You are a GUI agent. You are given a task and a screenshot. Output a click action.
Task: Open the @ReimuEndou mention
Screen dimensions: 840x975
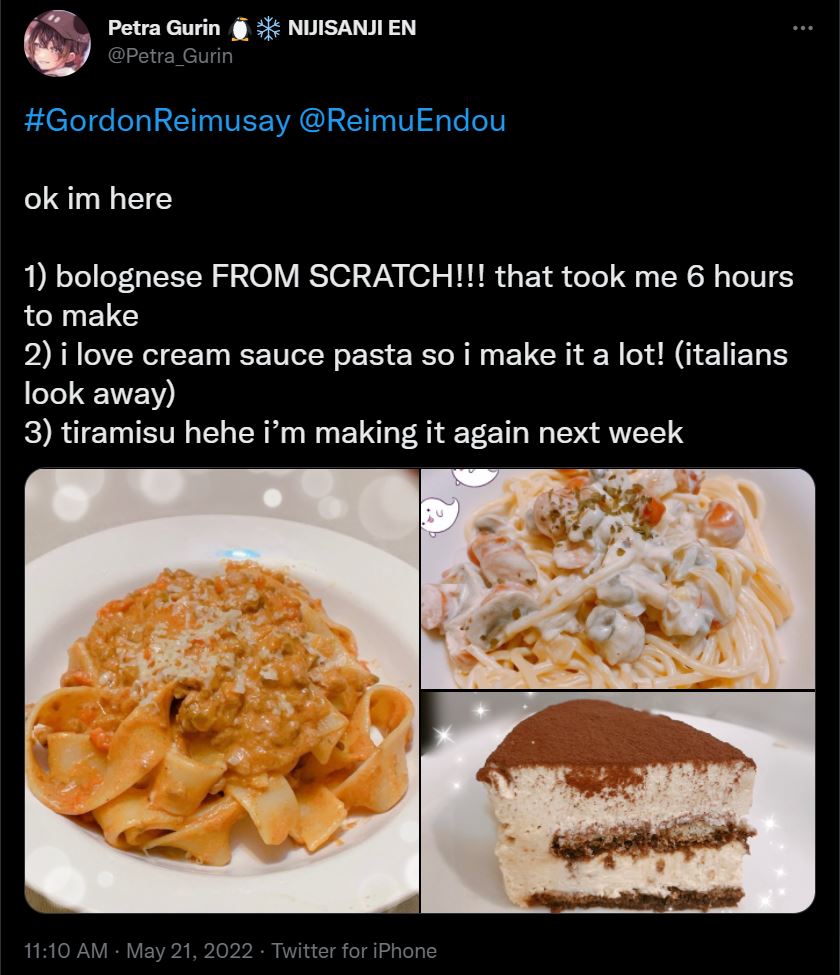402,120
